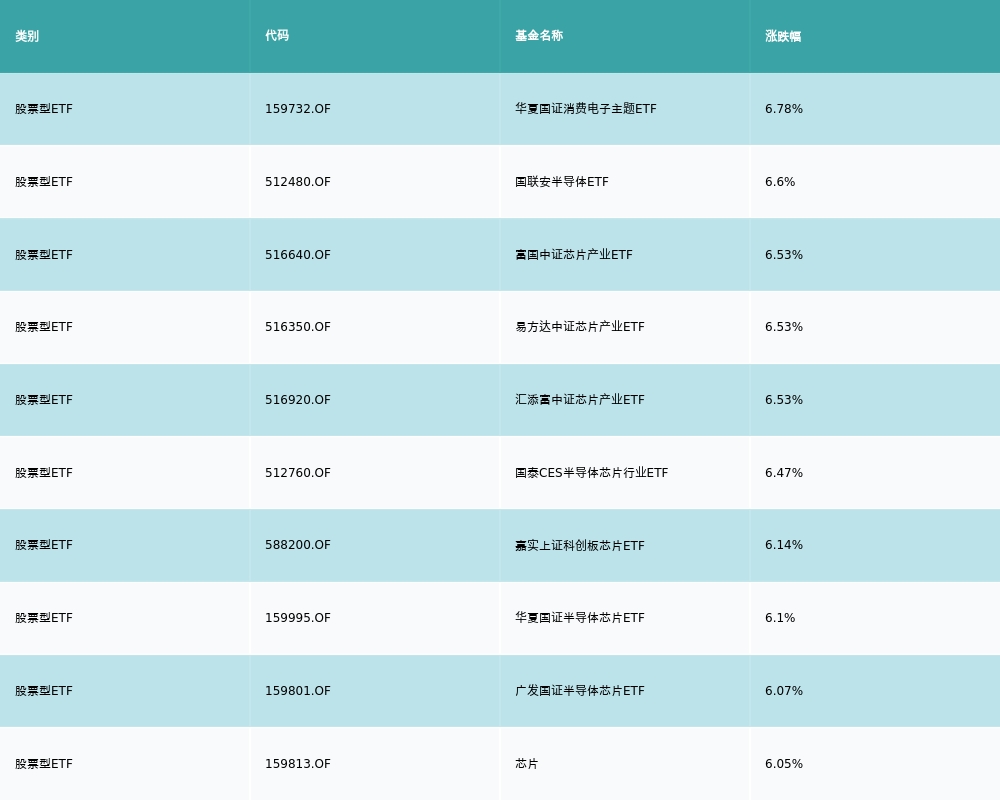Click 6.53% in the 516350.OF row
1000x800 pixels.
(x=784, y=327)
